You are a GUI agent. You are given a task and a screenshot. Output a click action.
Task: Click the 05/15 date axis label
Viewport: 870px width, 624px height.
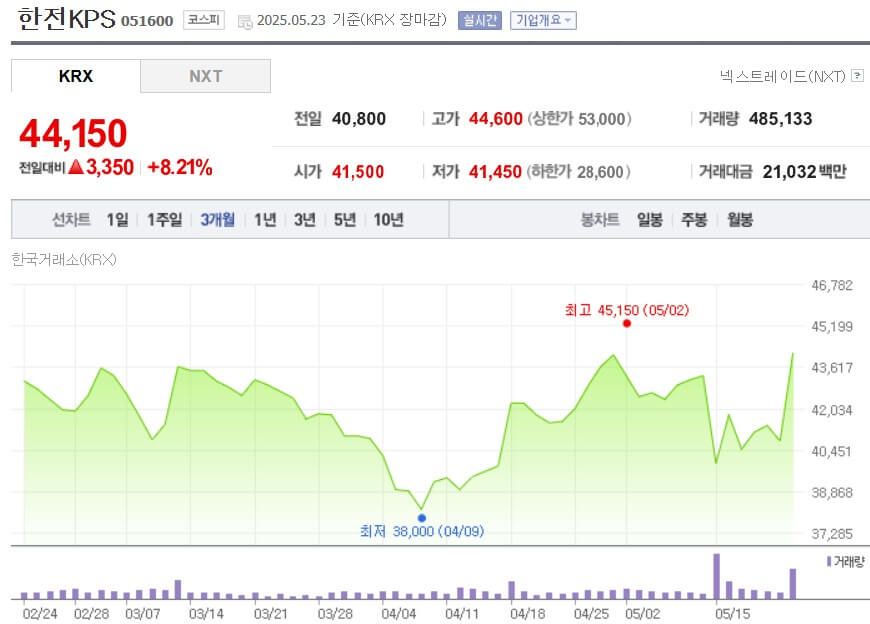732,614
